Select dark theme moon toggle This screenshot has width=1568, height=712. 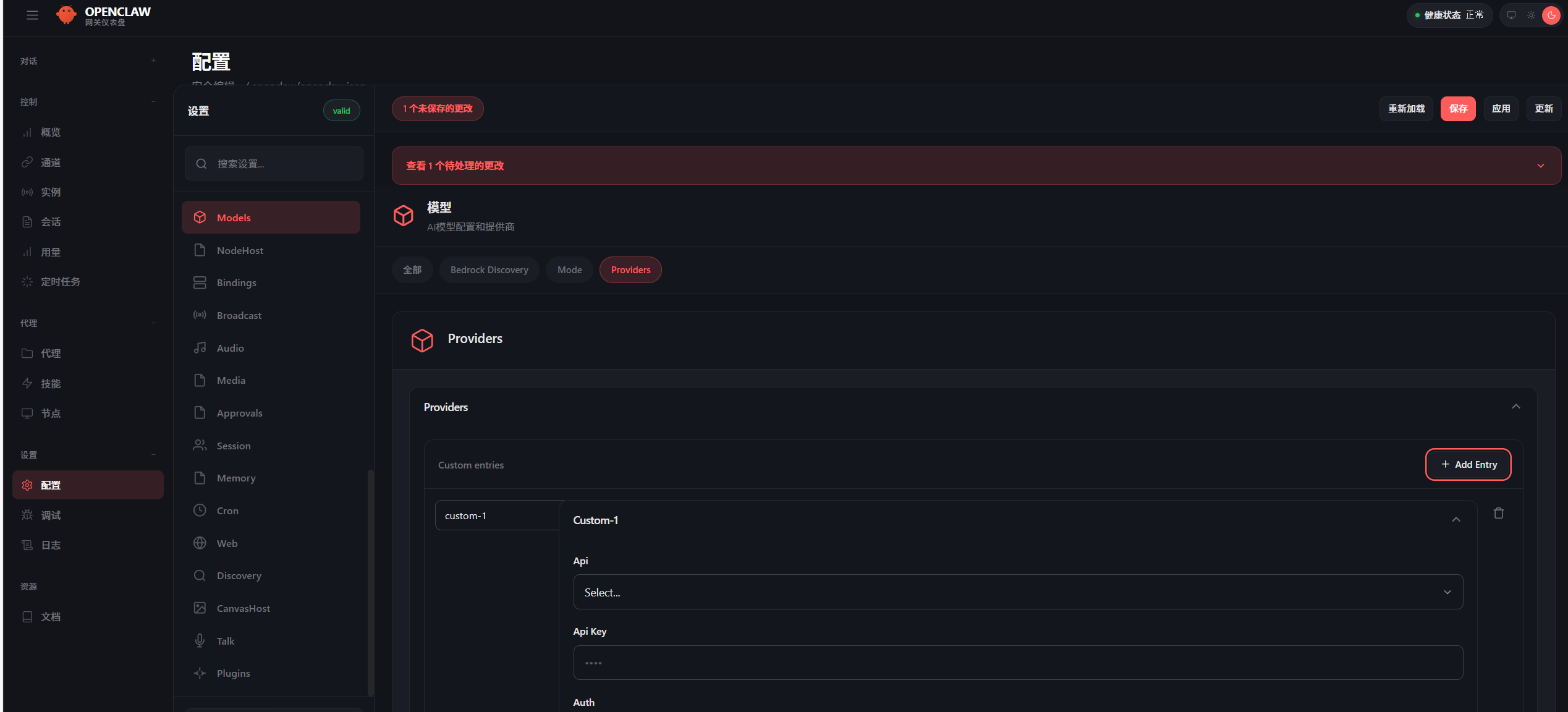click(x=1551, y=15)
